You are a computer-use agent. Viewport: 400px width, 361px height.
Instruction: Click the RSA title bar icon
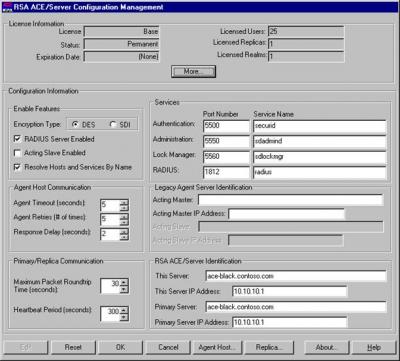coord(7,6)
